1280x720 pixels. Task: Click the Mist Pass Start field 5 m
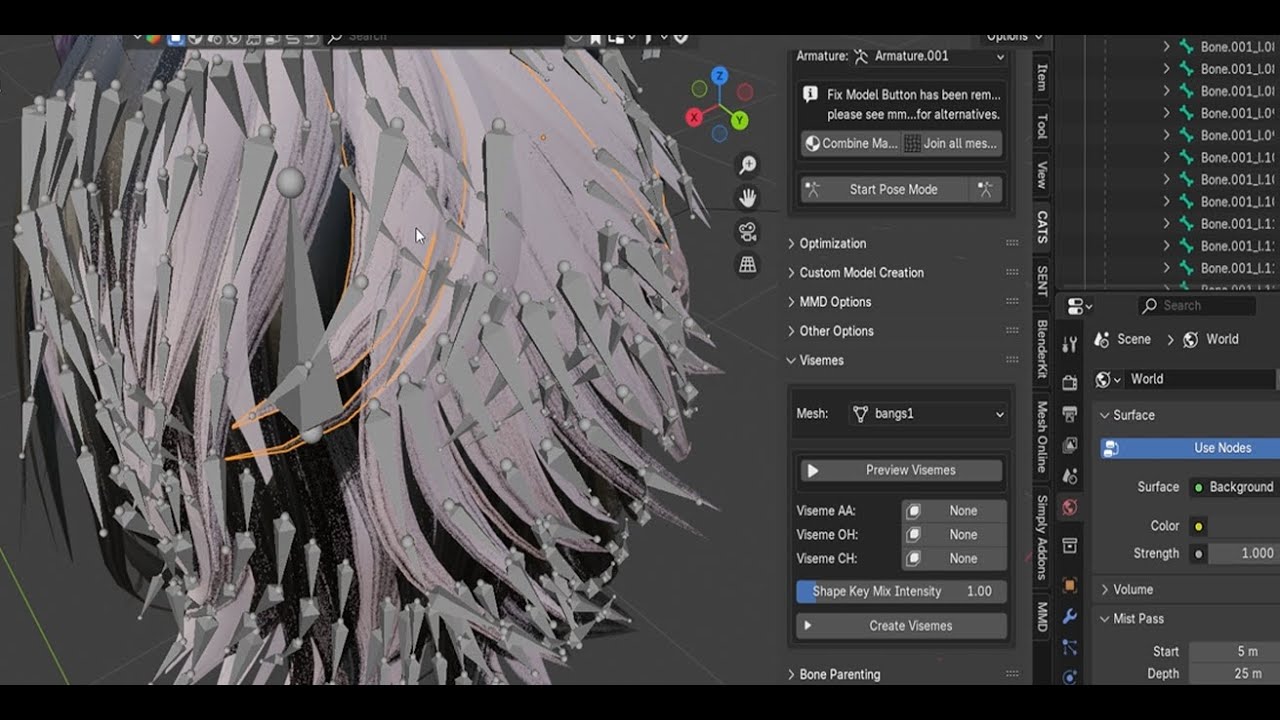1235,651
